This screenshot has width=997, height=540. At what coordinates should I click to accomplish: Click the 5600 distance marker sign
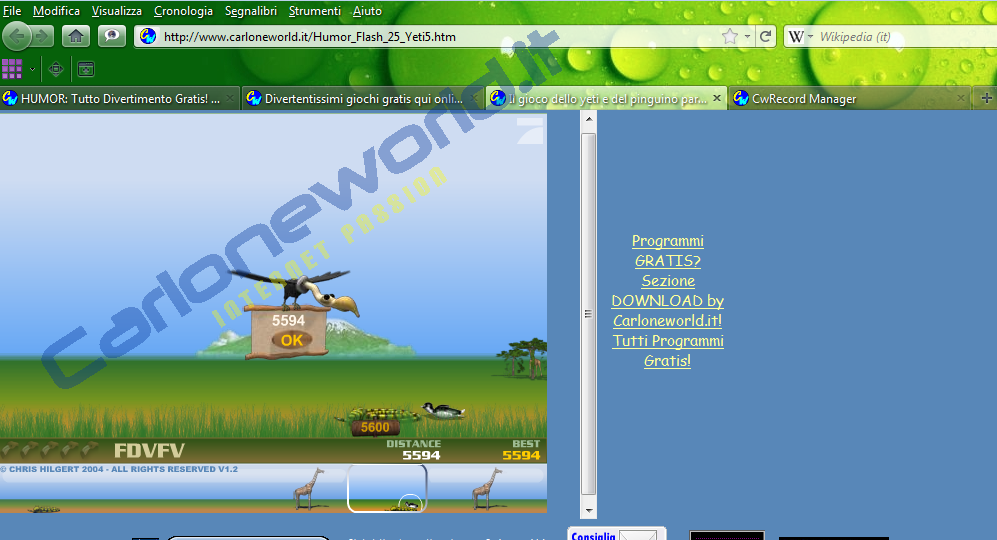375,427
